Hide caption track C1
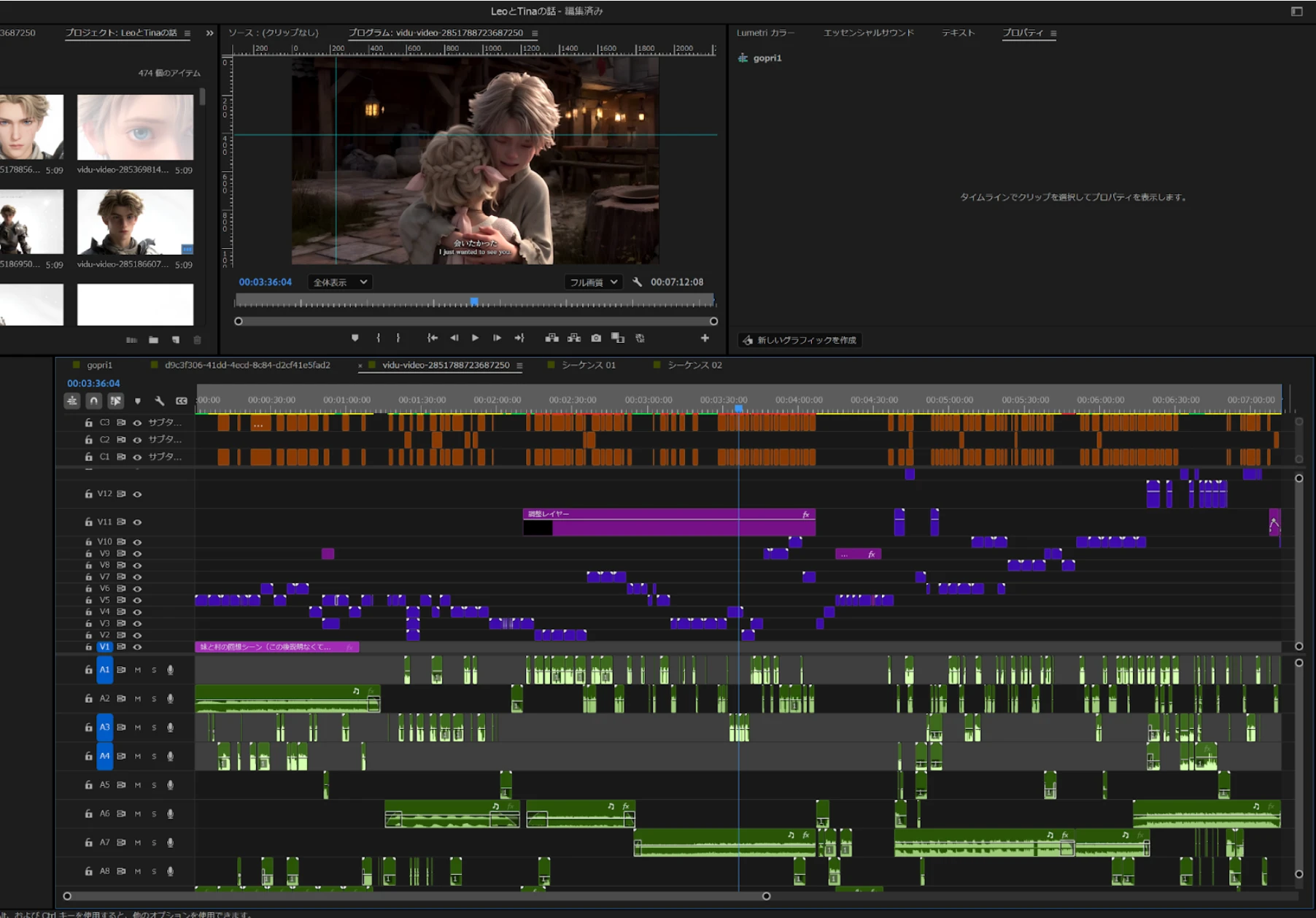 click(x=137, y=457)
